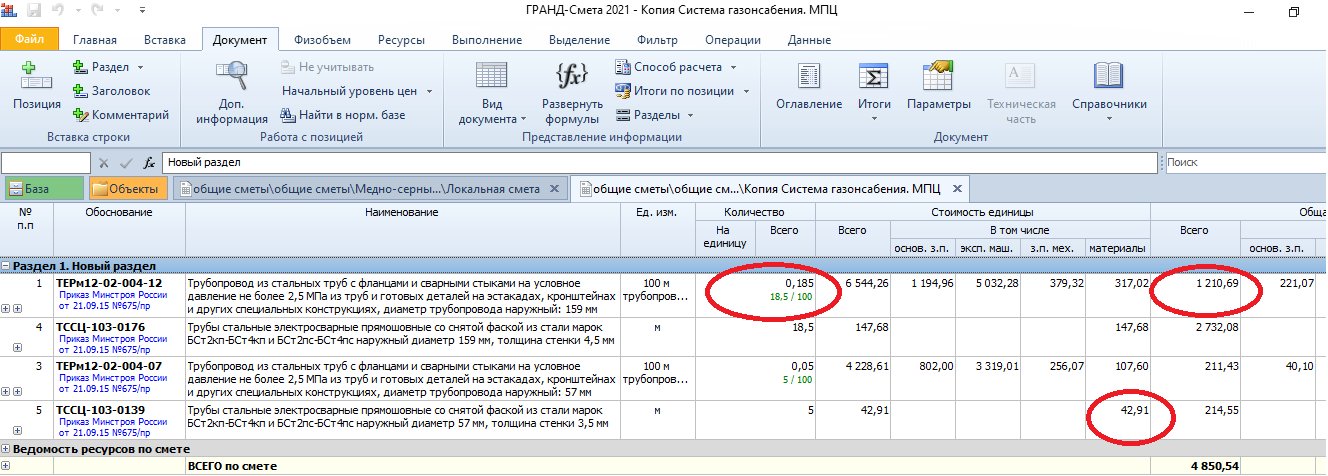Click the Поиск search field
1328x476 pixels.
pyautogui.click(x=1245, y=162)
